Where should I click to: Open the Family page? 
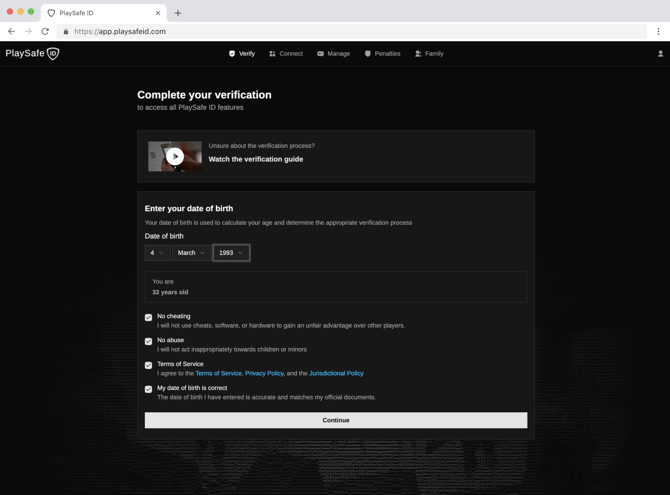coord(429,53)
